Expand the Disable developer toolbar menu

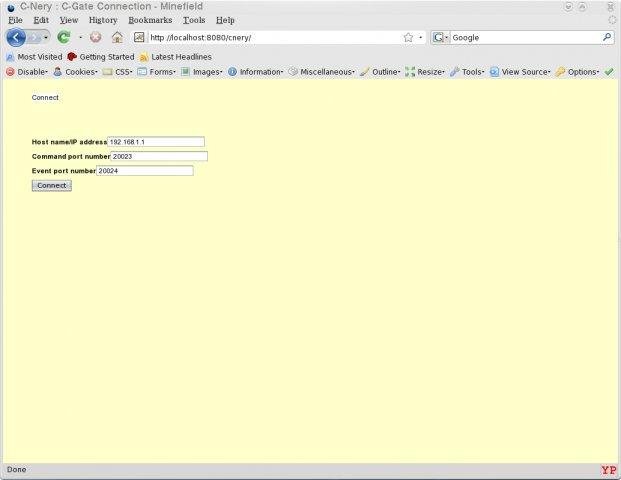(x=27, y=72)
